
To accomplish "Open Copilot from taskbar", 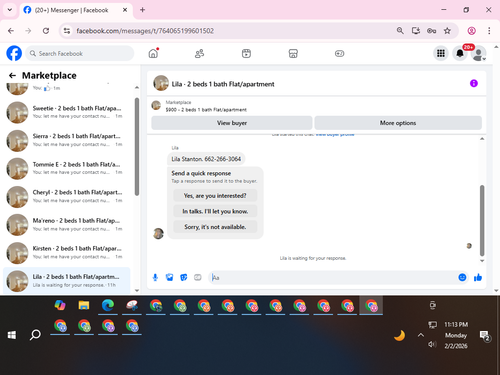I will pos(60,305).
